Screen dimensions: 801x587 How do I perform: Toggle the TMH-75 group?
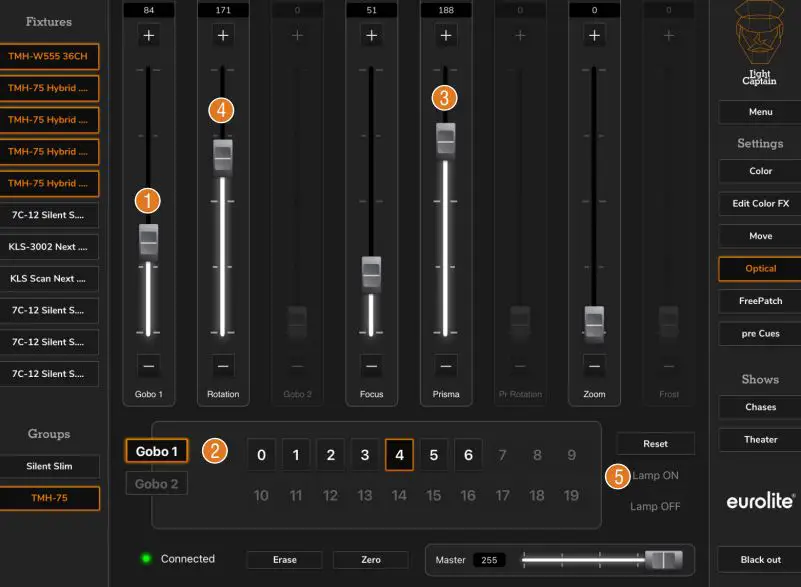coord(49,498)
